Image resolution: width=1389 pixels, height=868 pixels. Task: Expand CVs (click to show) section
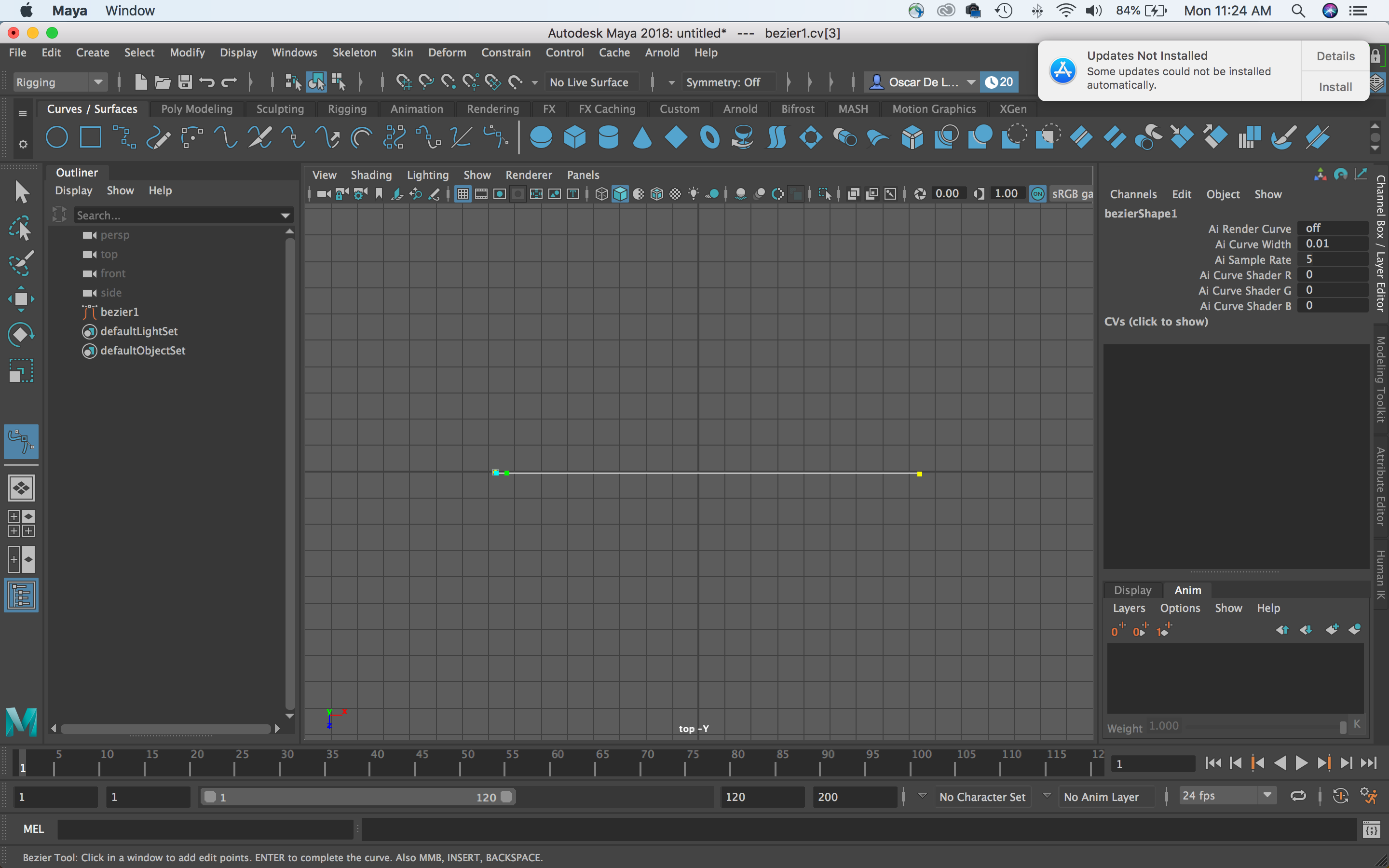1156,322
